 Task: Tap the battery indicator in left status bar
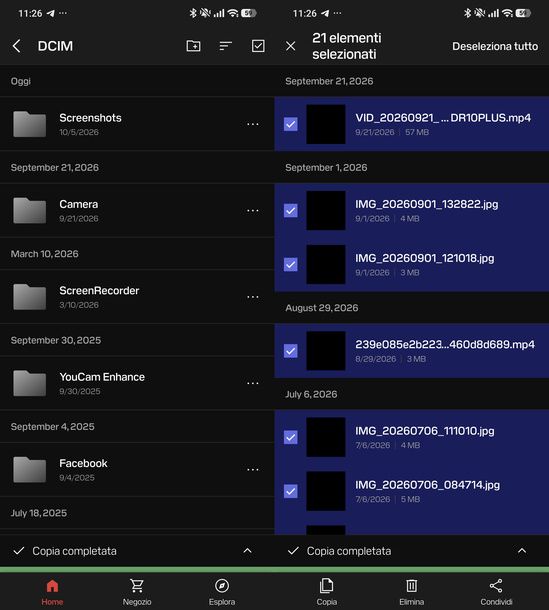248,13
